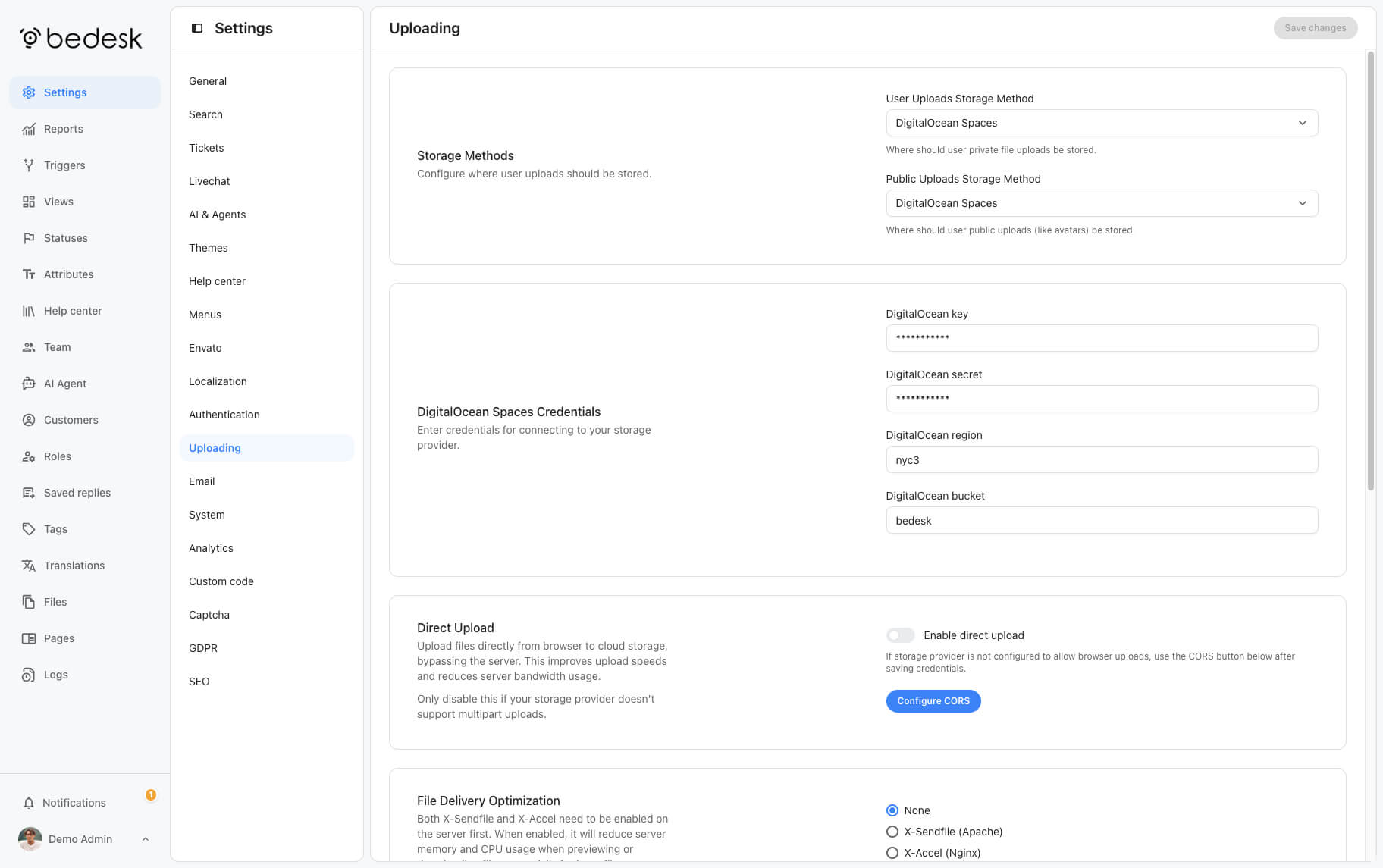Screen dimensions: 1383x868
Task: Select X-Sendfile (Apache) radio option
Action: tap(892, 832)
